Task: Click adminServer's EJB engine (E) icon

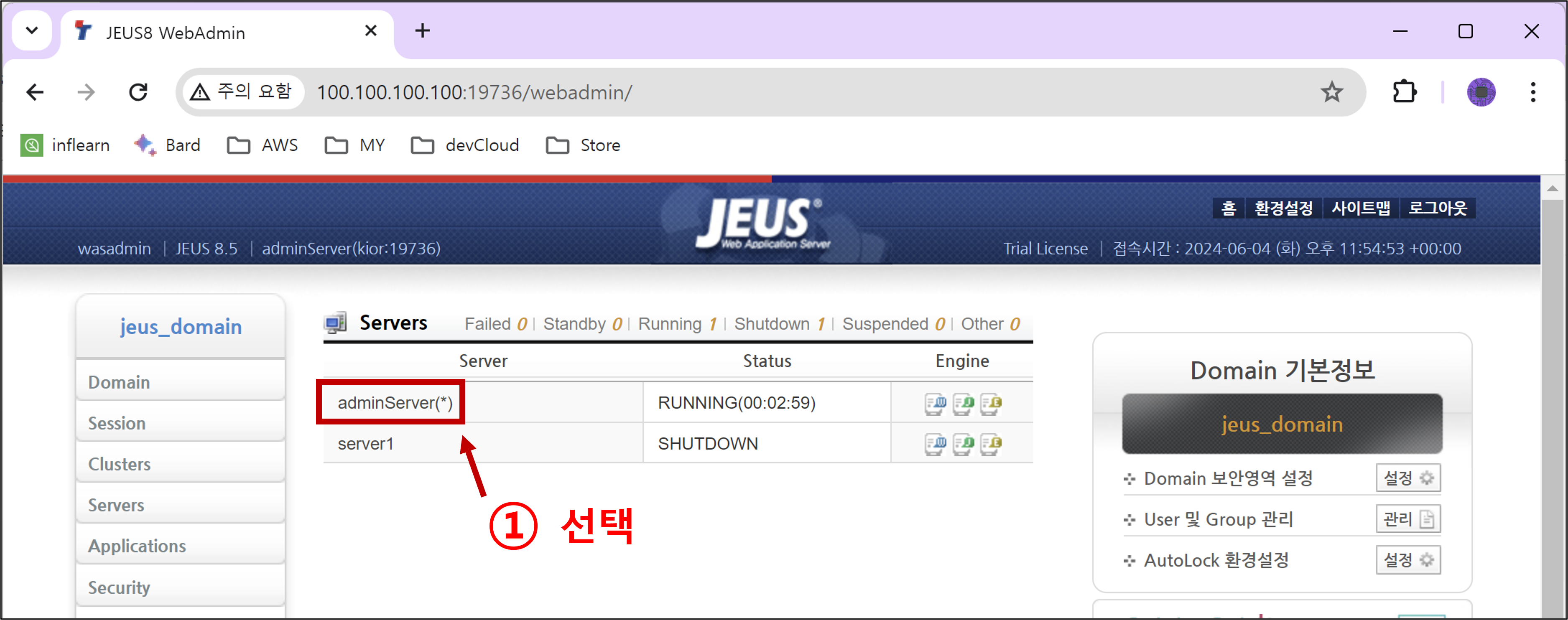Action: click(x=990, y=404)
